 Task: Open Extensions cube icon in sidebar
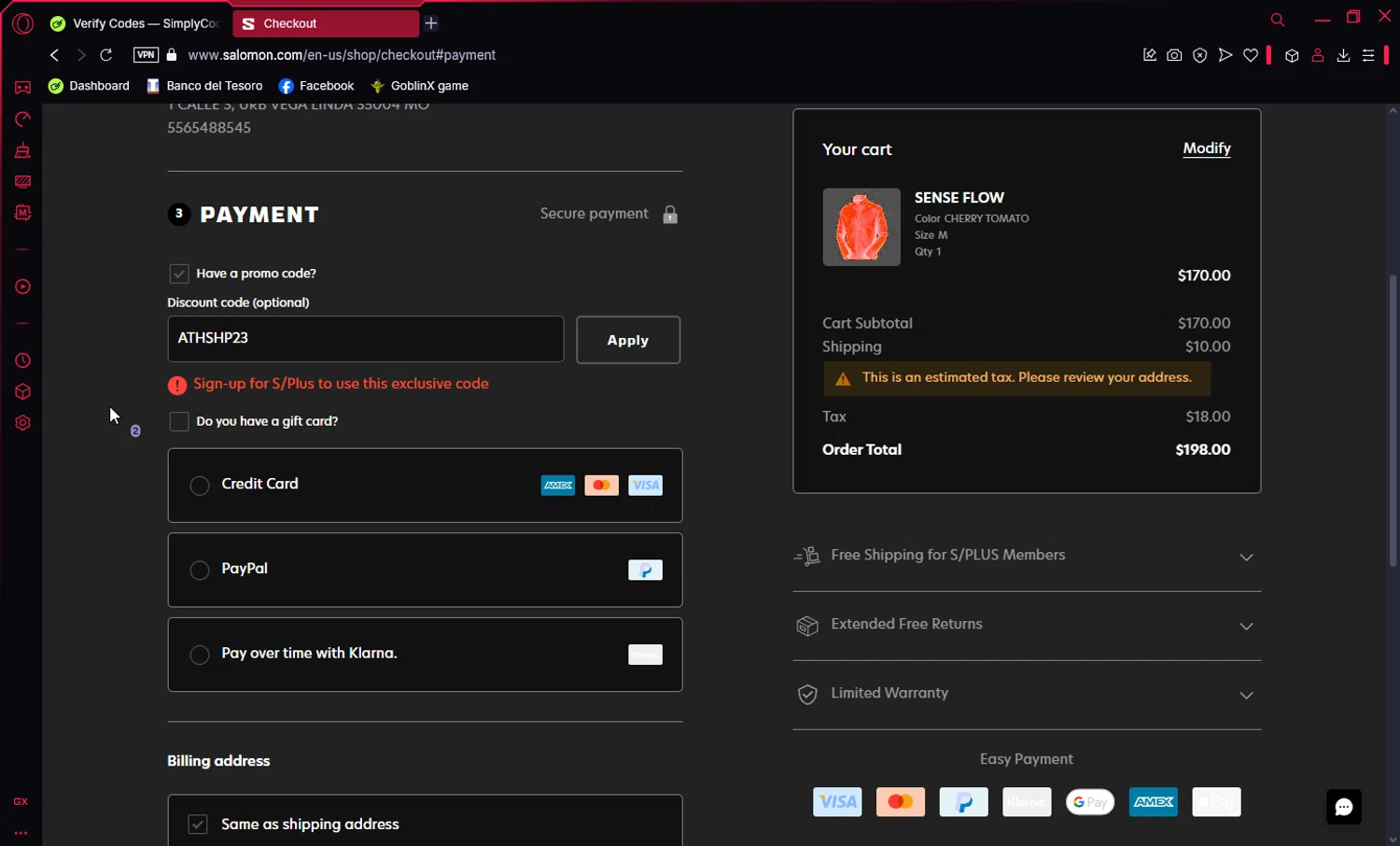click(22, 392)
